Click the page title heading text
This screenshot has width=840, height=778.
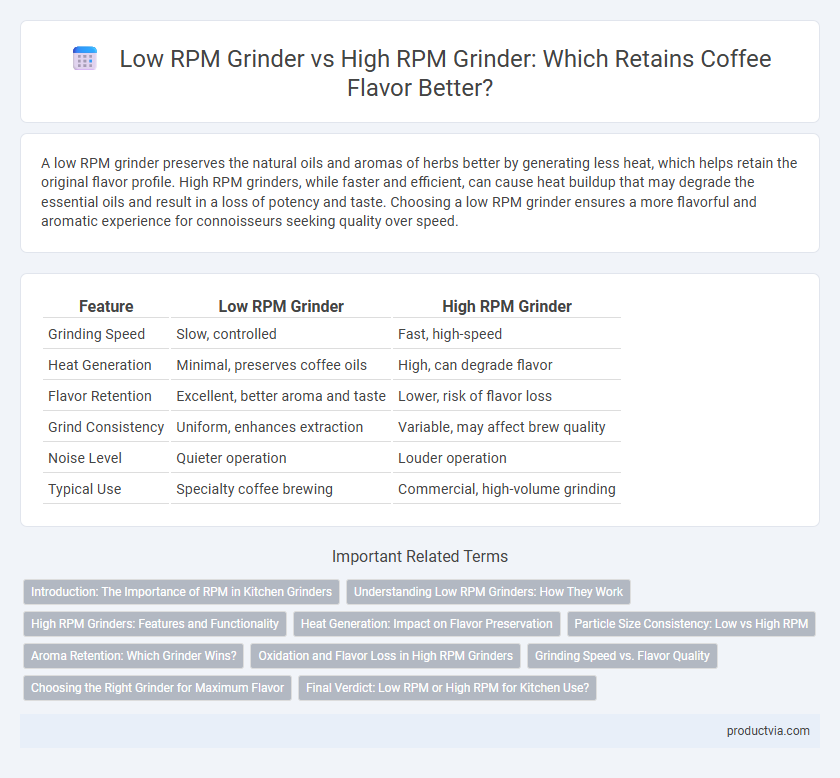(x=445, y=73)
